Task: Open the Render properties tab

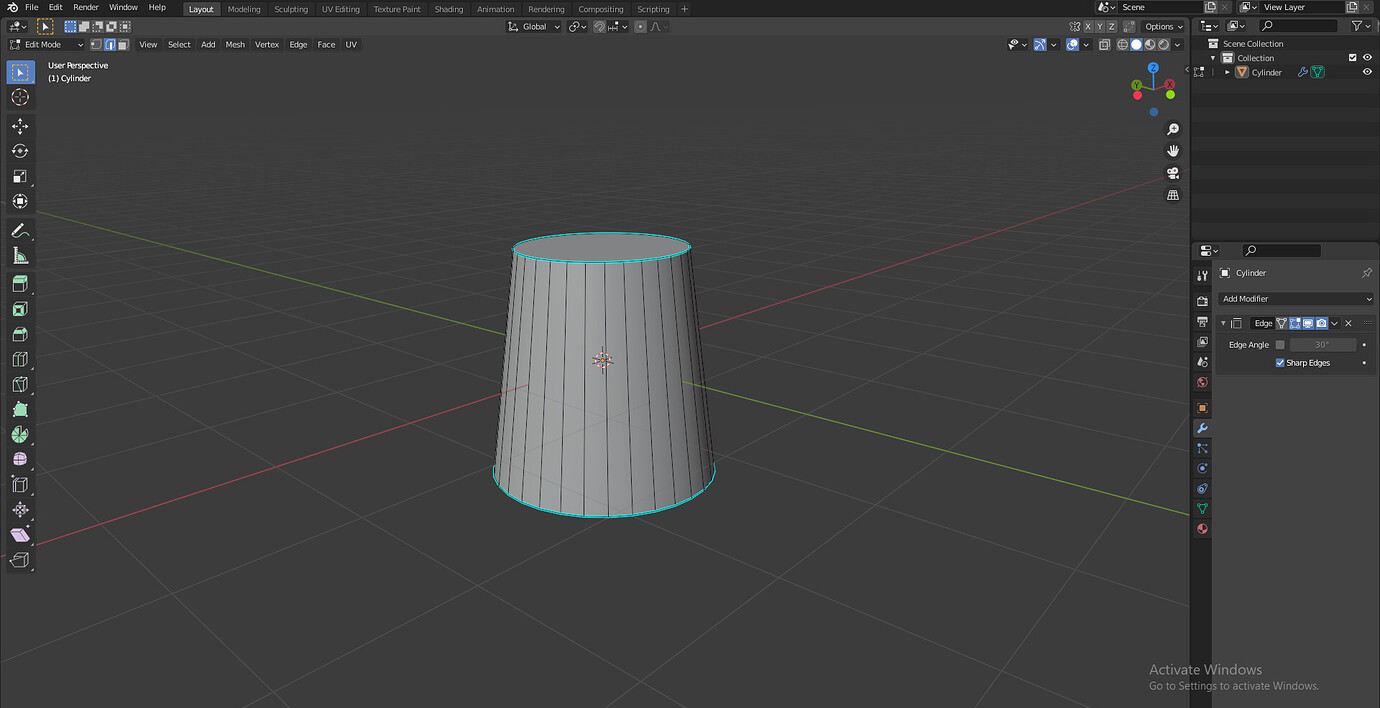Action: [x=1202, y=301]
